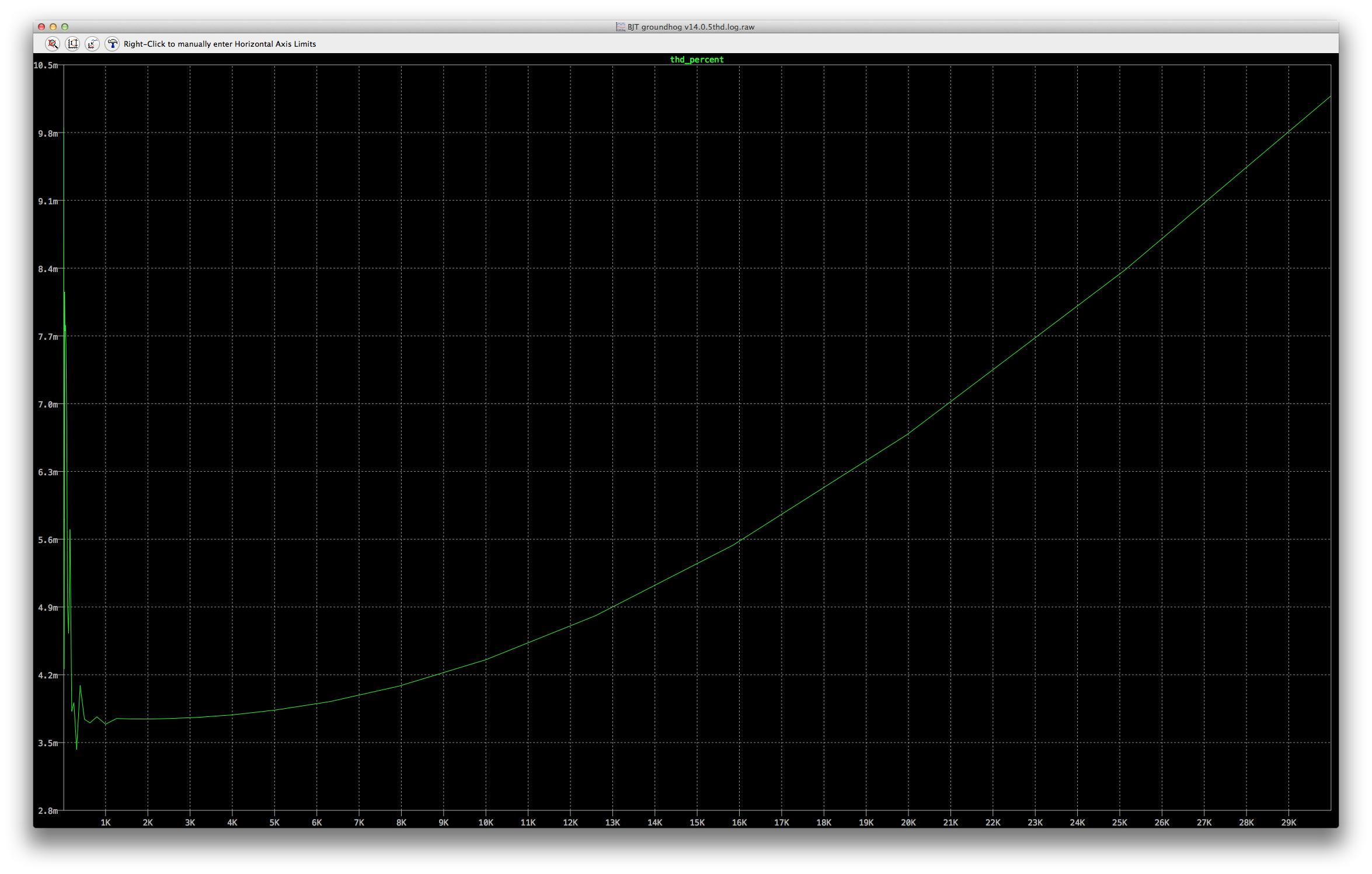Click the window title BJT groundhog v14.0.5thd.log.raw
This screenshot has width=1372, height=874.
coord(691,27)
